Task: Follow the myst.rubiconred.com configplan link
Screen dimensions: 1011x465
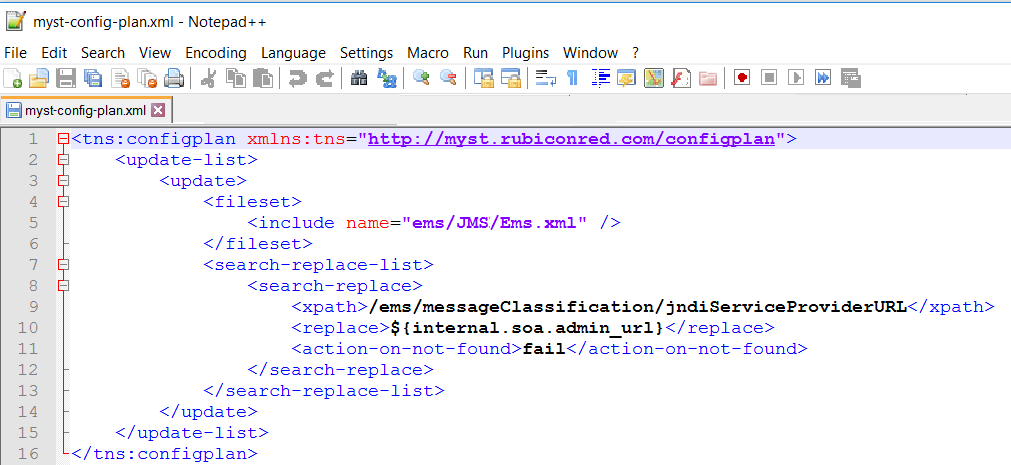Action: pyautogui.click(x=572, y=139)
